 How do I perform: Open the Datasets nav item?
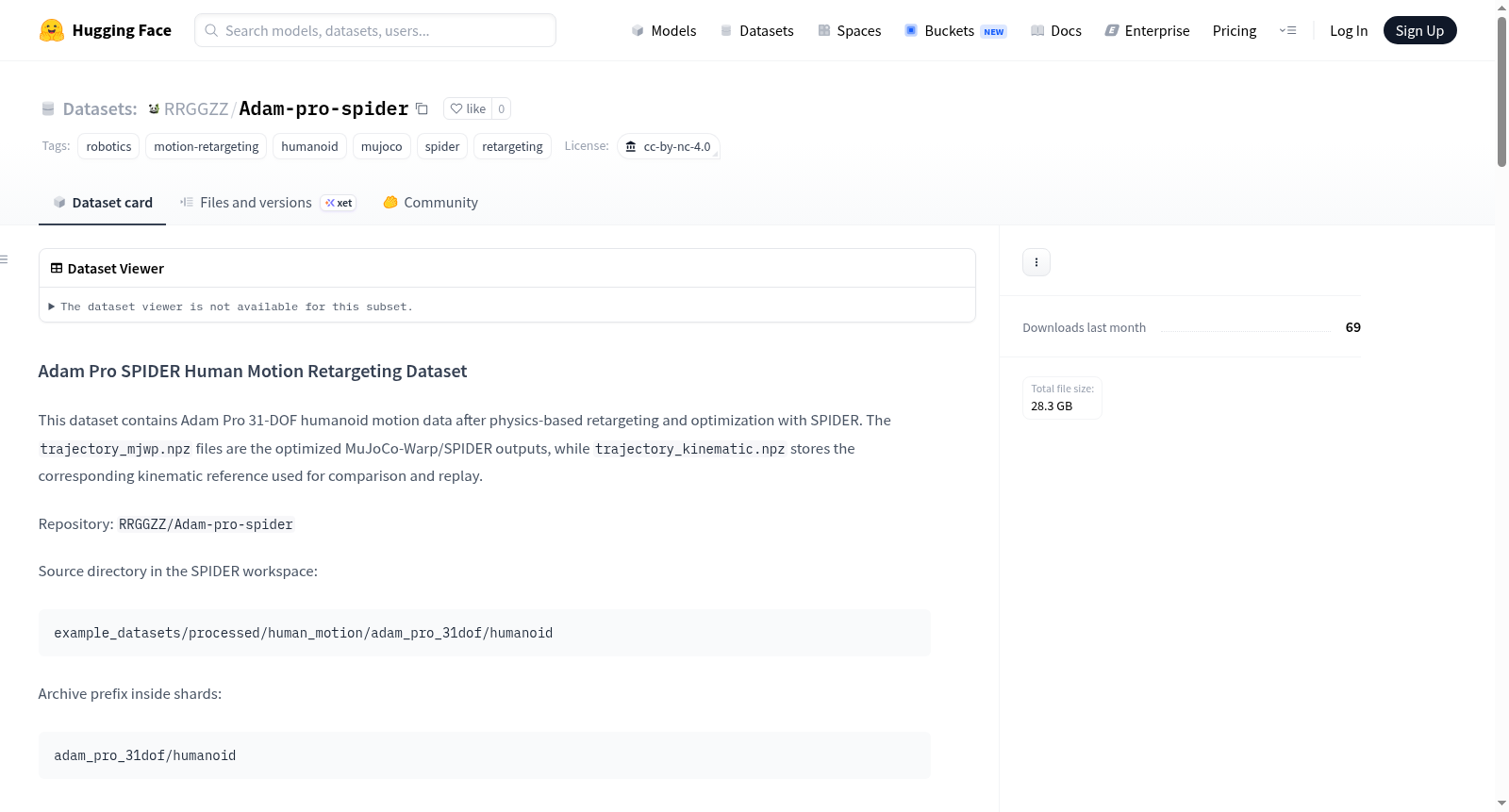(x=757, y=30)
